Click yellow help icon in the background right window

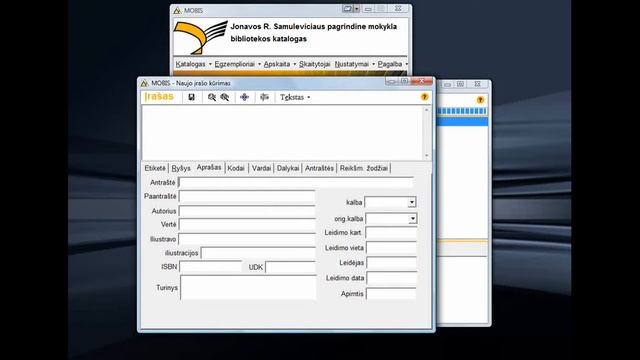point(480,100)
